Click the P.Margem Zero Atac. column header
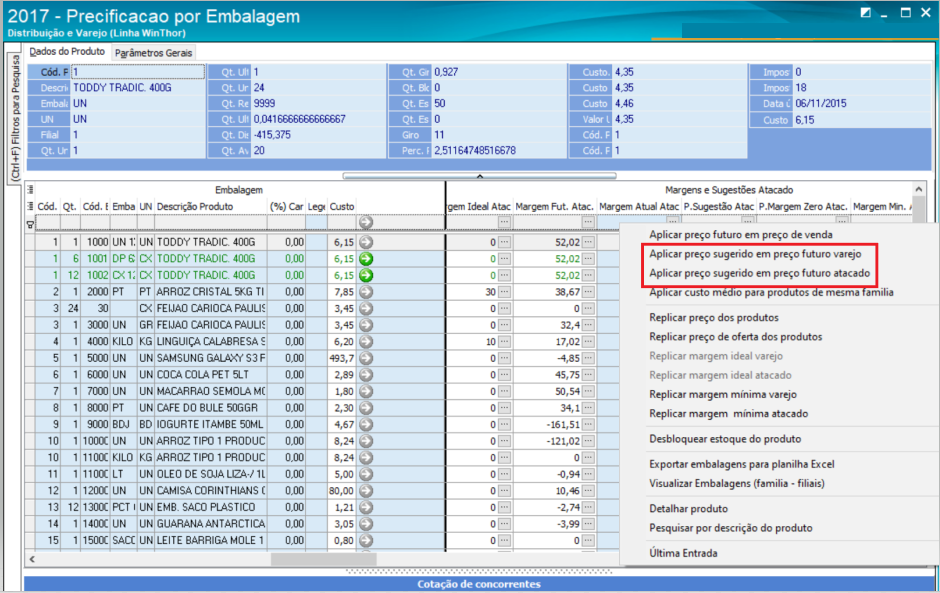 coord(803,206)
